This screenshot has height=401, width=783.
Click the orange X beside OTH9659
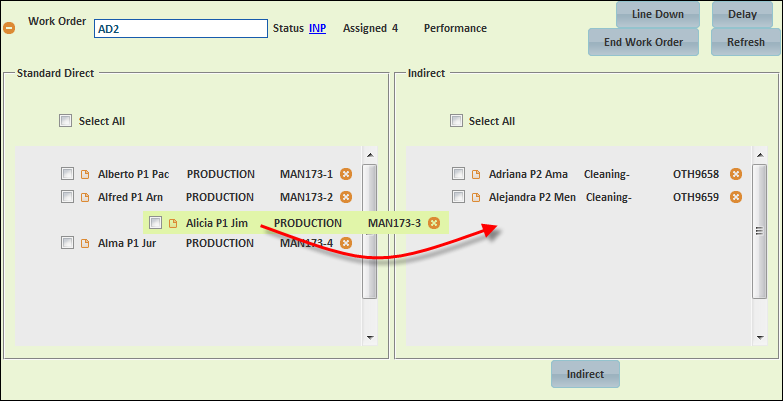pos(736,197)
